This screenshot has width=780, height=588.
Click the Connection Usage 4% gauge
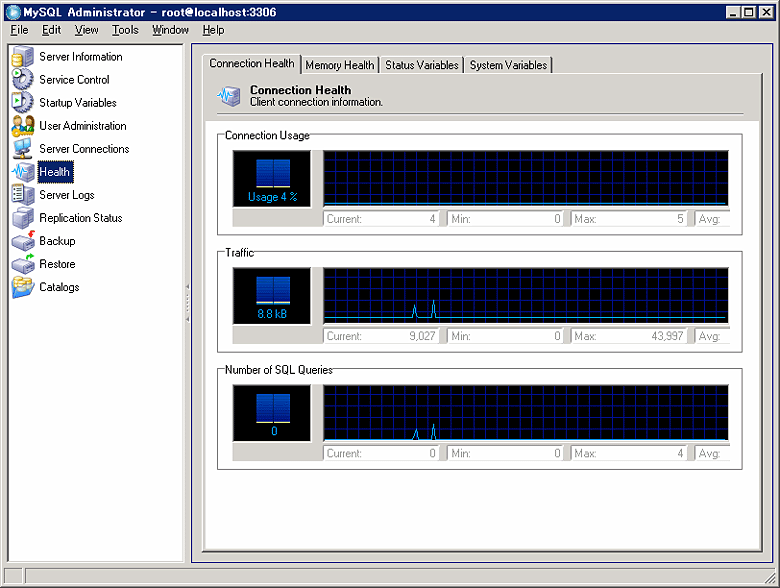point(272,179)
